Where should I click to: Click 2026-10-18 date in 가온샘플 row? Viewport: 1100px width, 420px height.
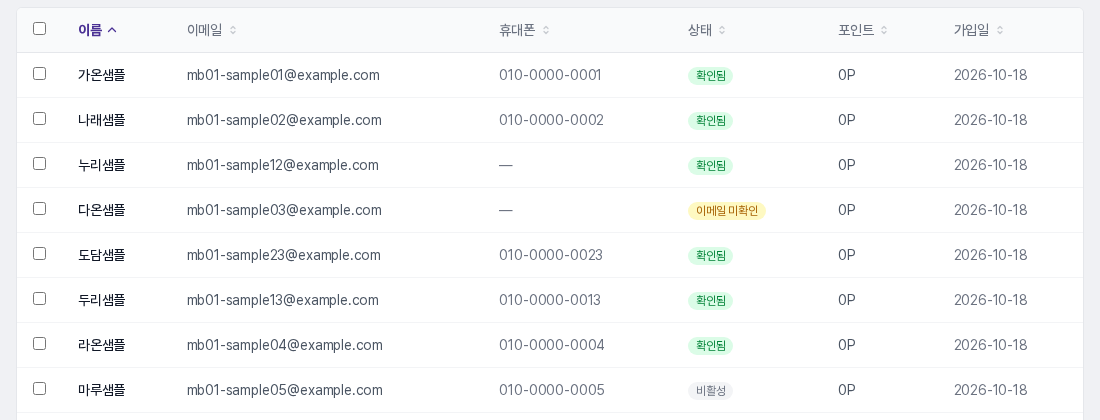pyautogui.click(x=991, y=75)
